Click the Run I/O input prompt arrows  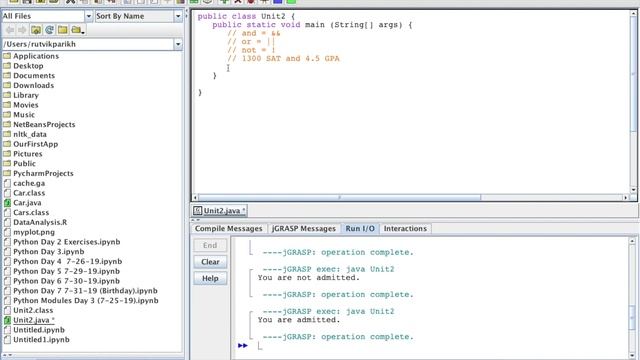click(242, 346)
